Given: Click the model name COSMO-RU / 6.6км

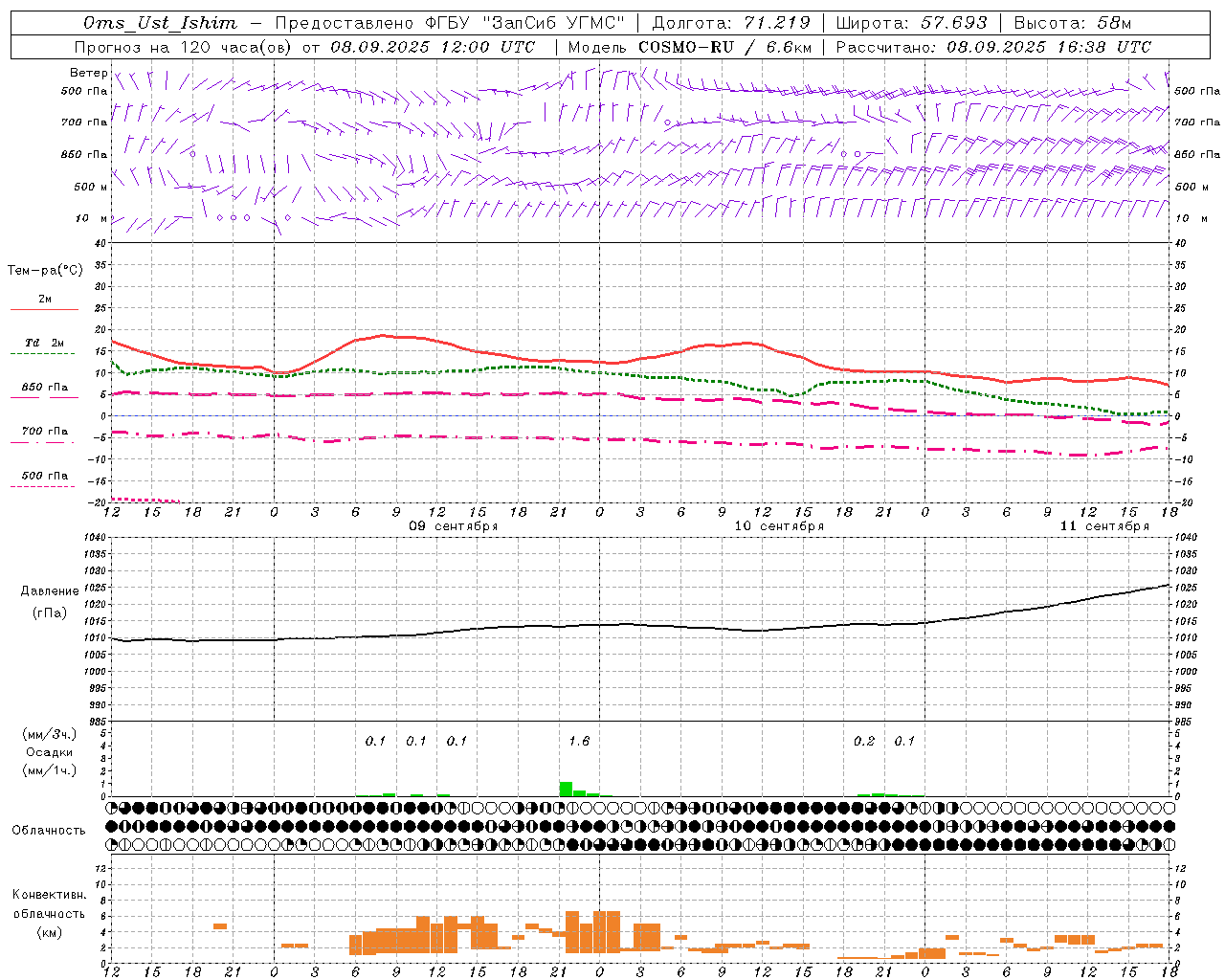Looking at the screenshot, I should pyautogui.click(x=724, y=47).
